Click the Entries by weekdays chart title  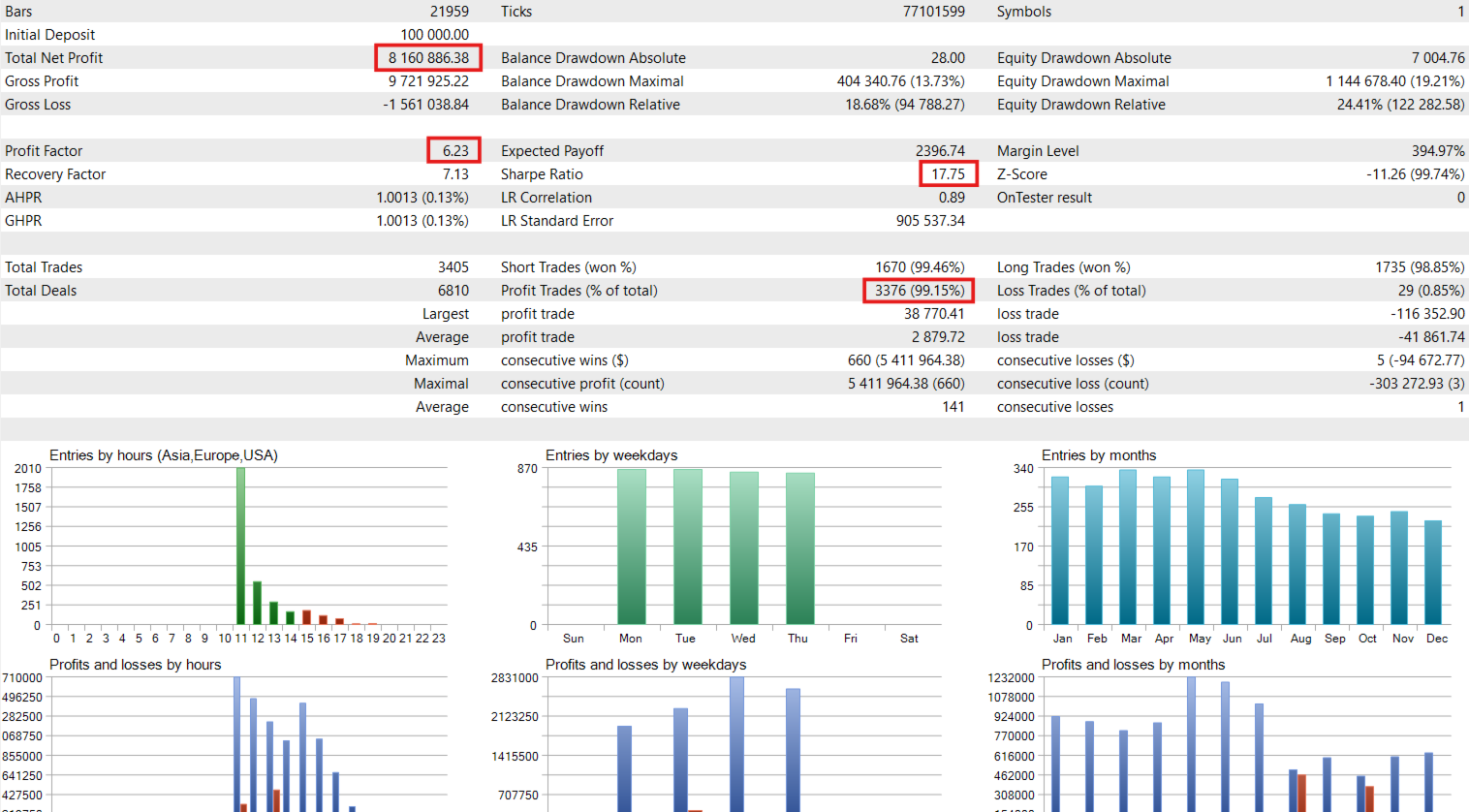(611, 455)
